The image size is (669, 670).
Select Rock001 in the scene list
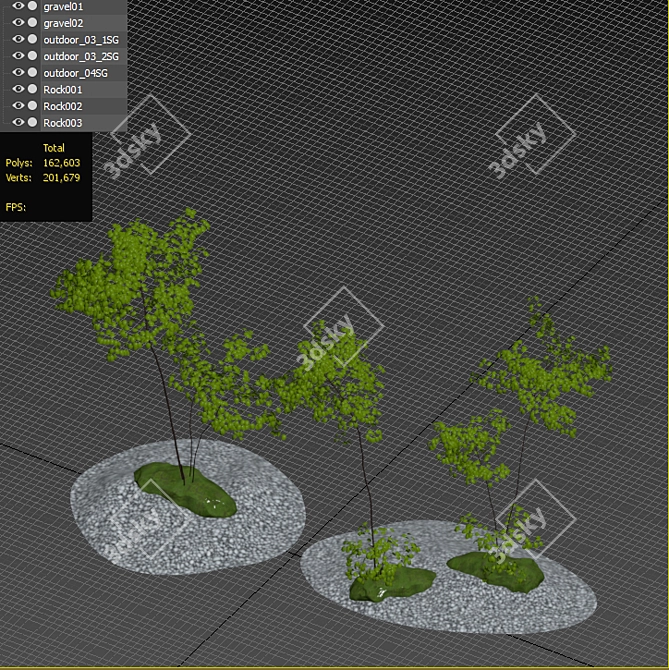click(x=62, y=90)
